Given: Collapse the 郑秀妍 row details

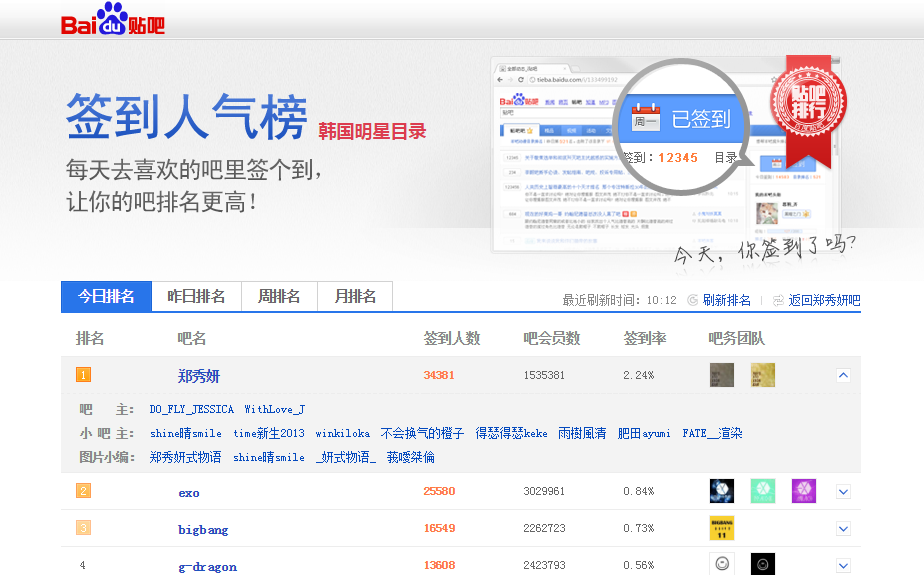Looking at the screenshot, I should pos(843,375).
